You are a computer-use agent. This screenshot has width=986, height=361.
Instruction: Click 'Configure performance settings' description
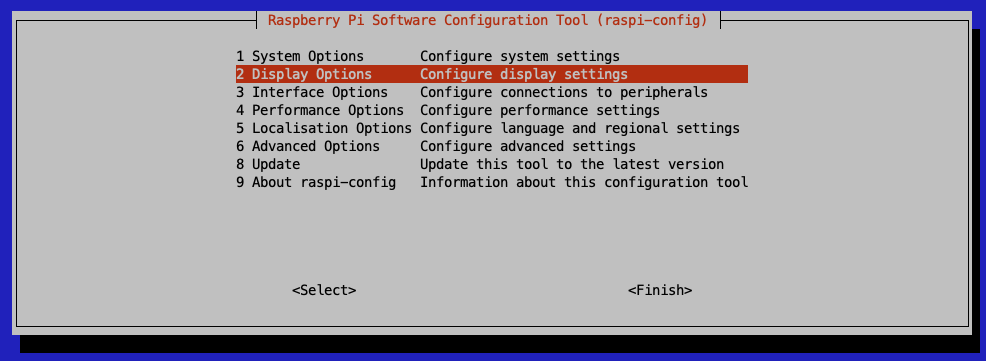(x=540, y=110)
